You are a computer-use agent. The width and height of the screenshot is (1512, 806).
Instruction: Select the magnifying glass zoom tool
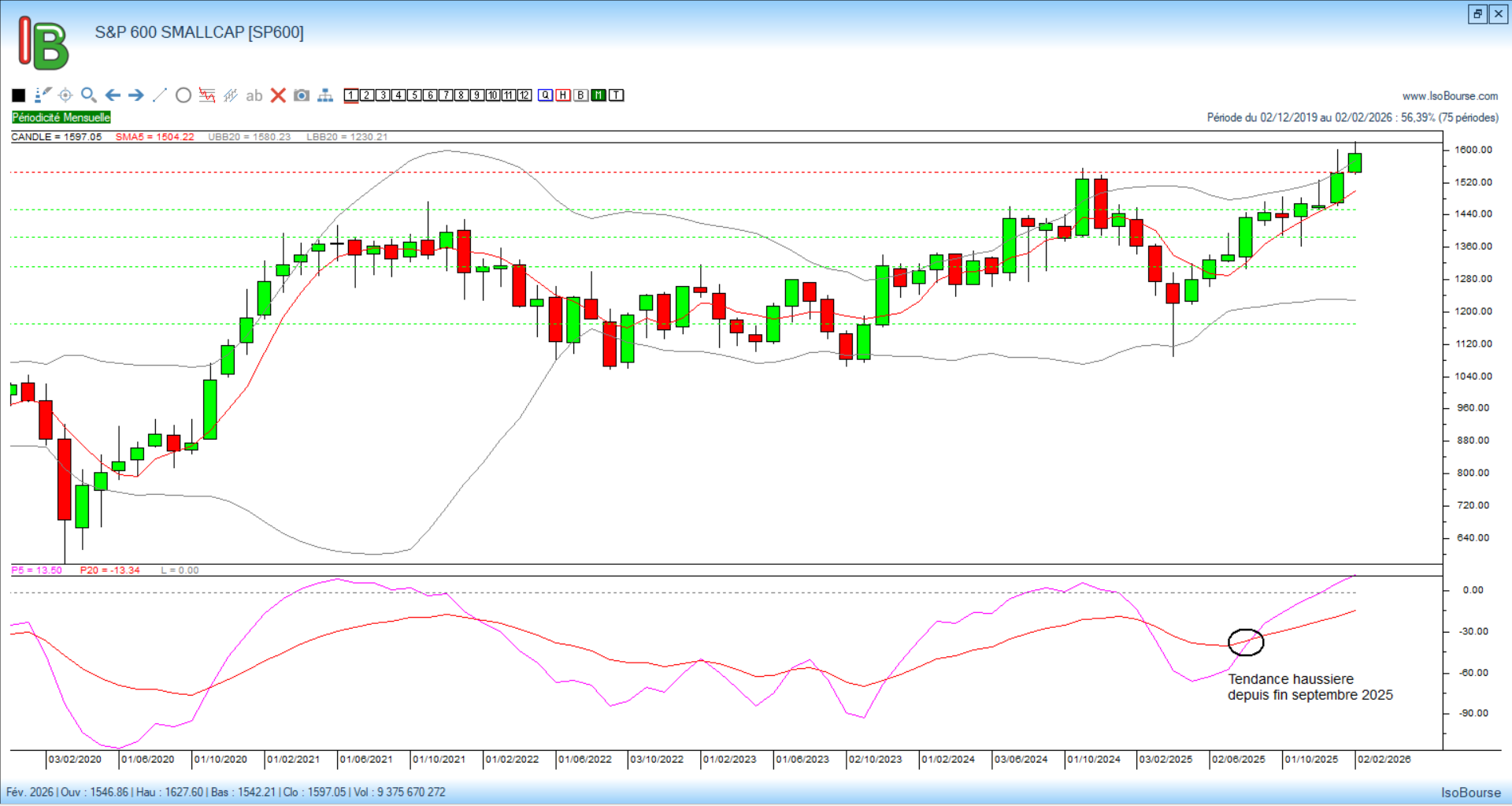pyautogui.click(x=89, y=95)
